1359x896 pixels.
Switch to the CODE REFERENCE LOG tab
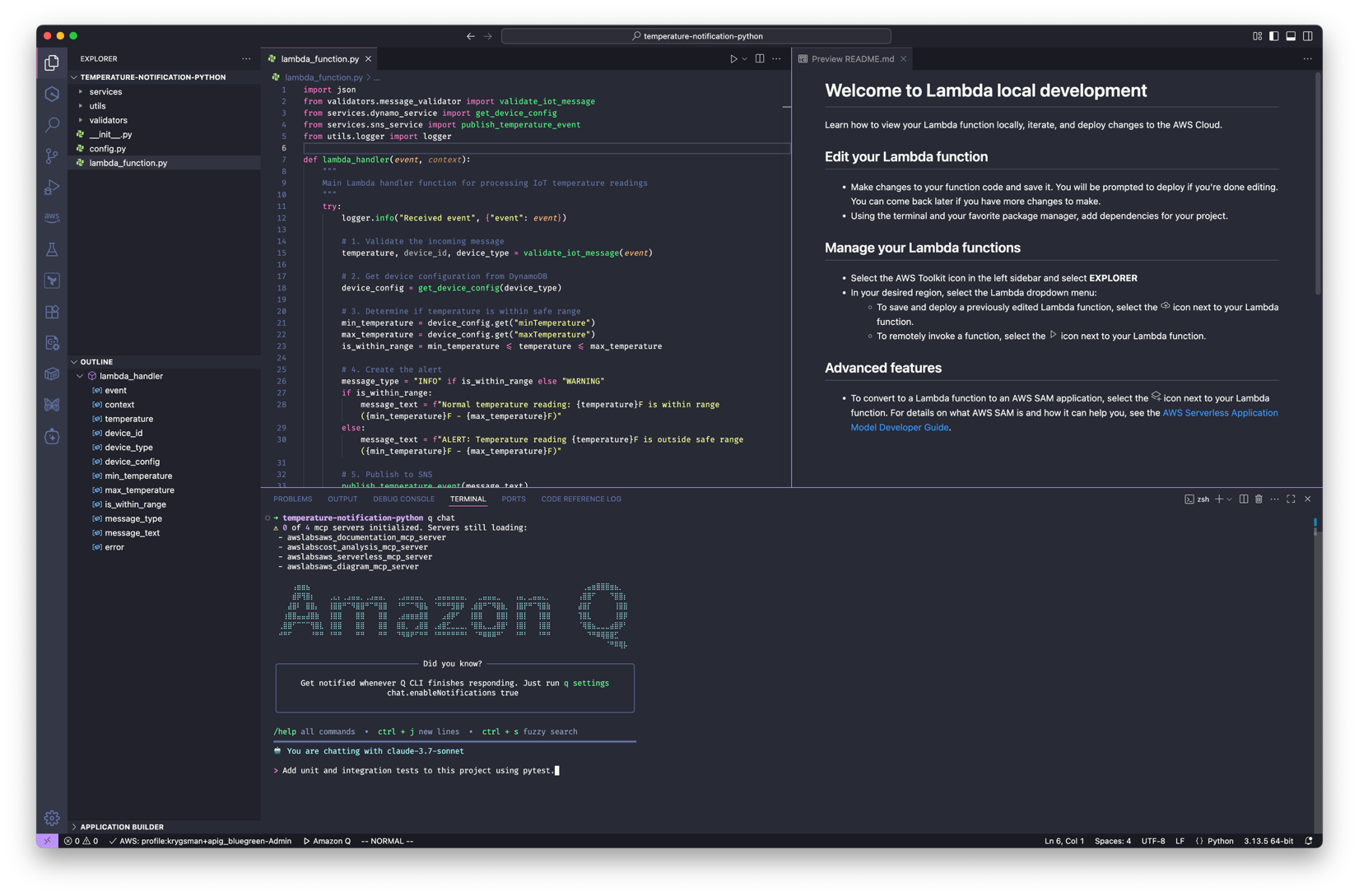tap(581, 499)
